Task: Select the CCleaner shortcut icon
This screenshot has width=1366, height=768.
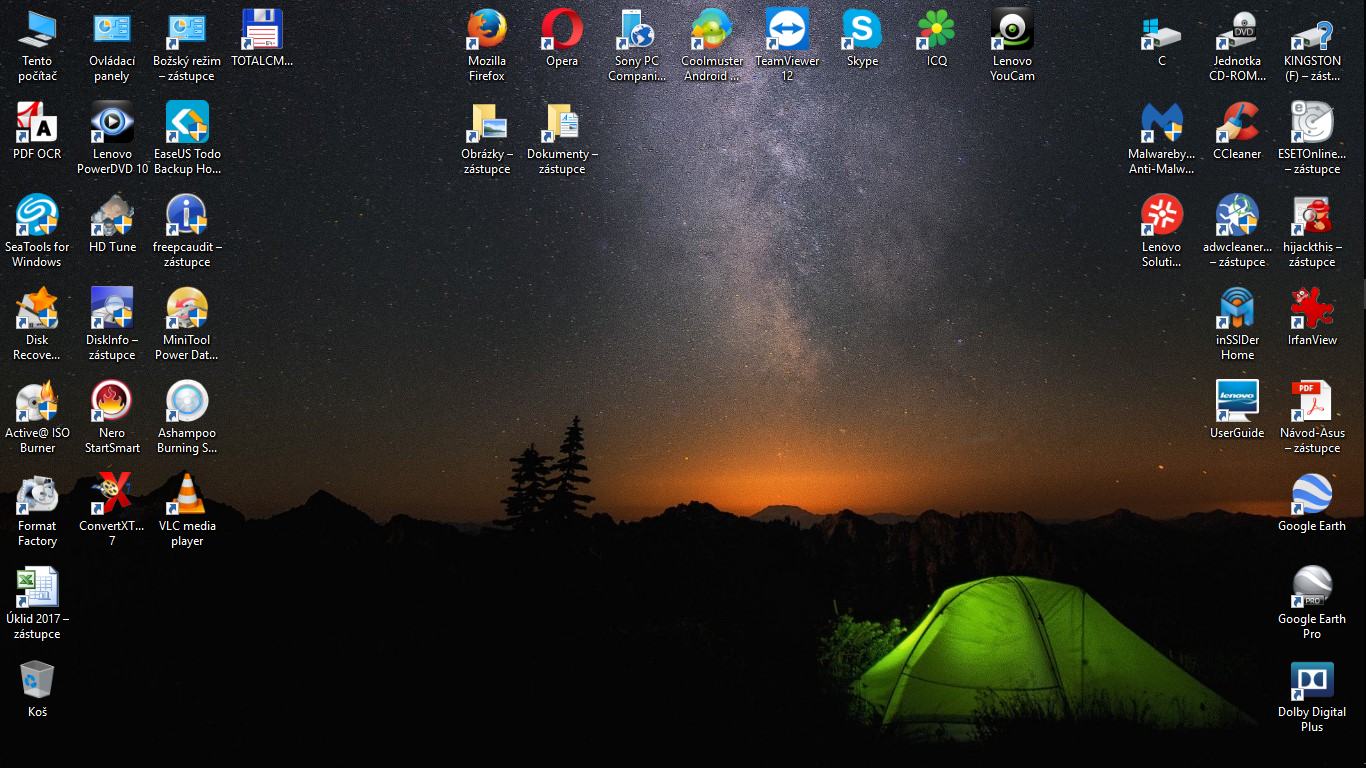Action: coord(1237,123)
